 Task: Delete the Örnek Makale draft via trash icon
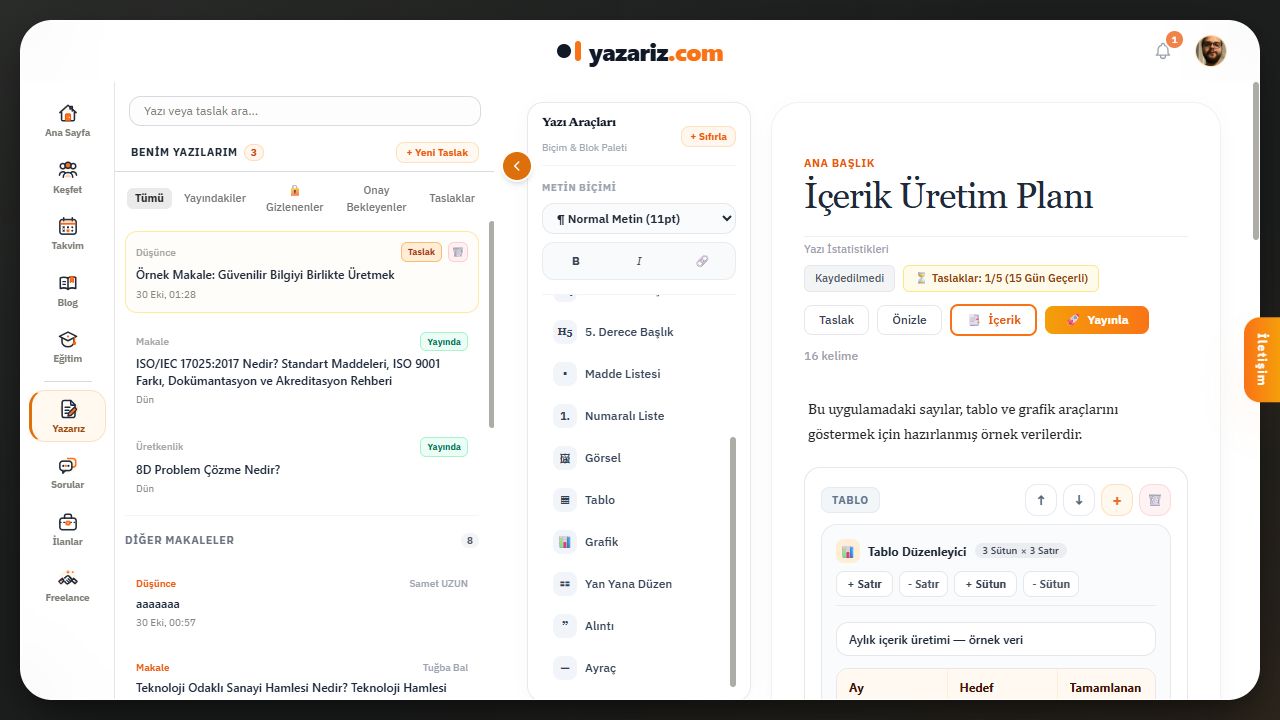click(x=457, y=252)
